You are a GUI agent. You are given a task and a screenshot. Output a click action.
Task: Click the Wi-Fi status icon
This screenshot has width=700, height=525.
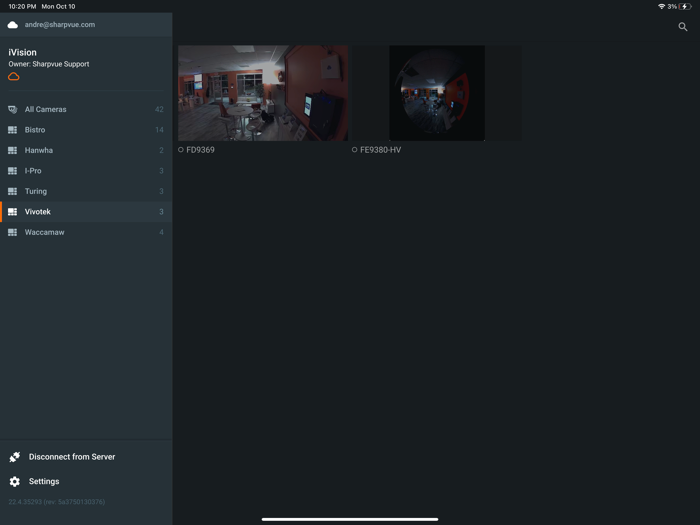coord(661,6)
